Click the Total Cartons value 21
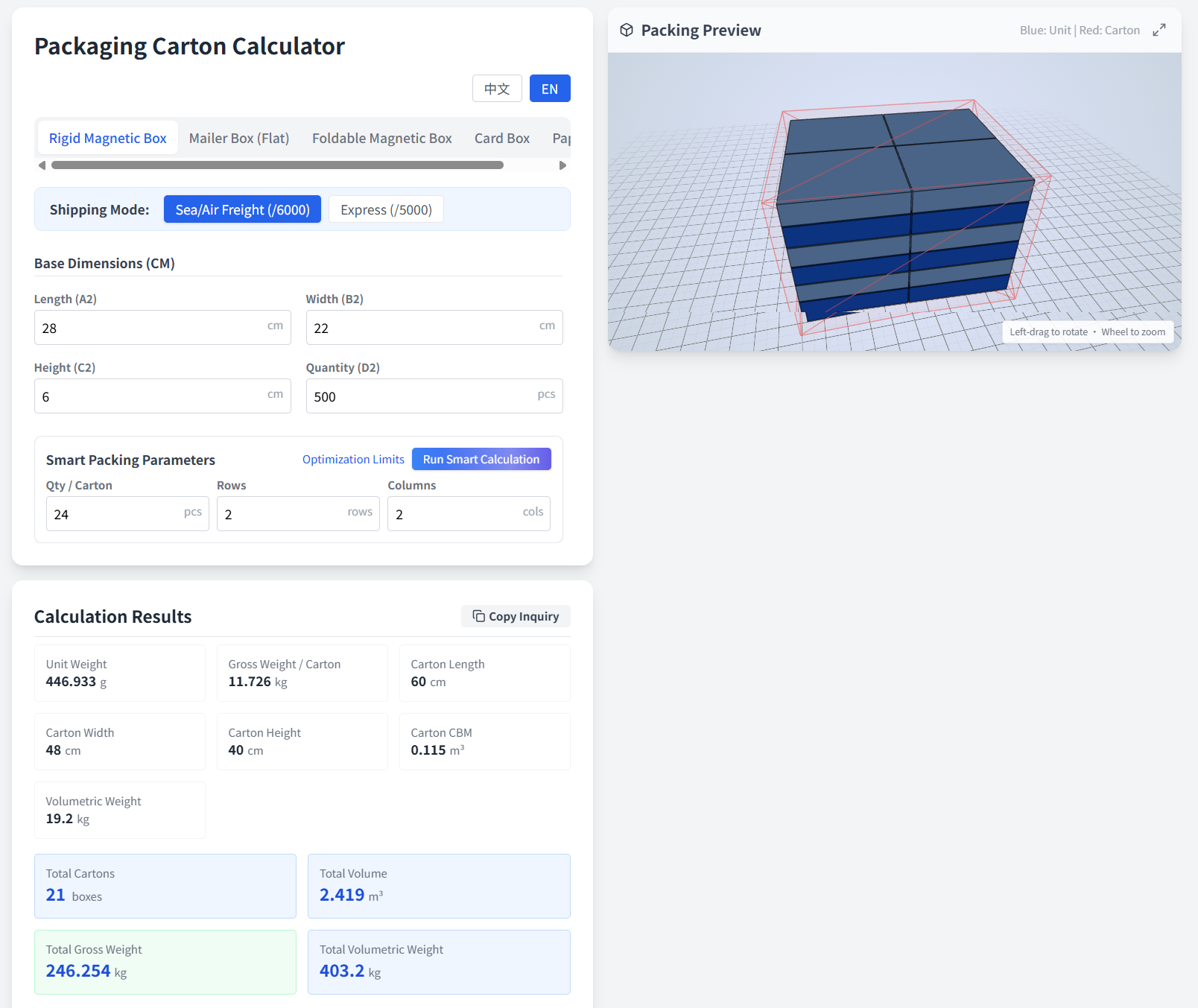This screenshot has width=1198, height=1008. (56, 895)
